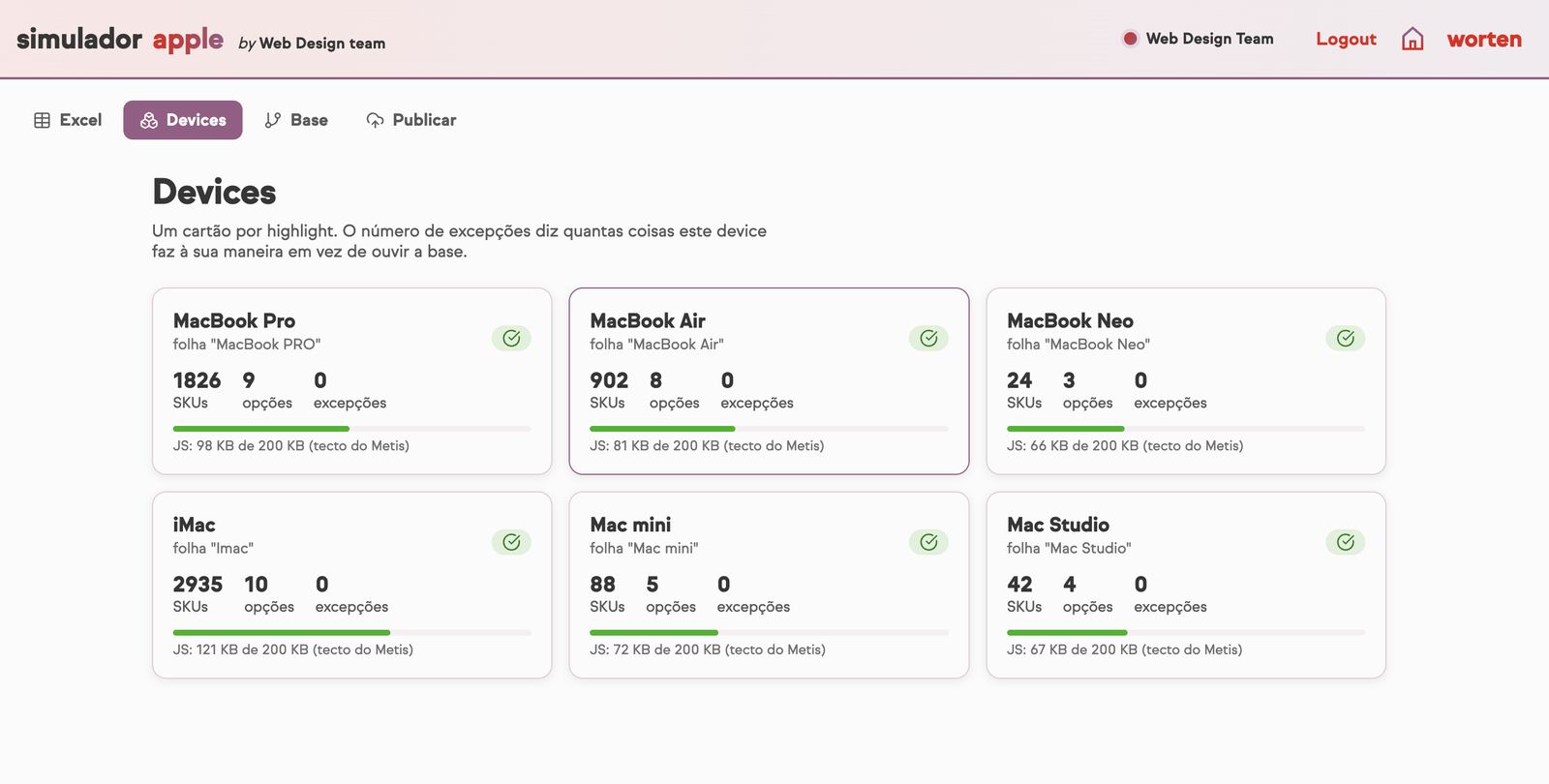This screenshot has height=784, width=1549.
Task: Click the MacBook Neo green check status icon
Action: point(1346,338)
